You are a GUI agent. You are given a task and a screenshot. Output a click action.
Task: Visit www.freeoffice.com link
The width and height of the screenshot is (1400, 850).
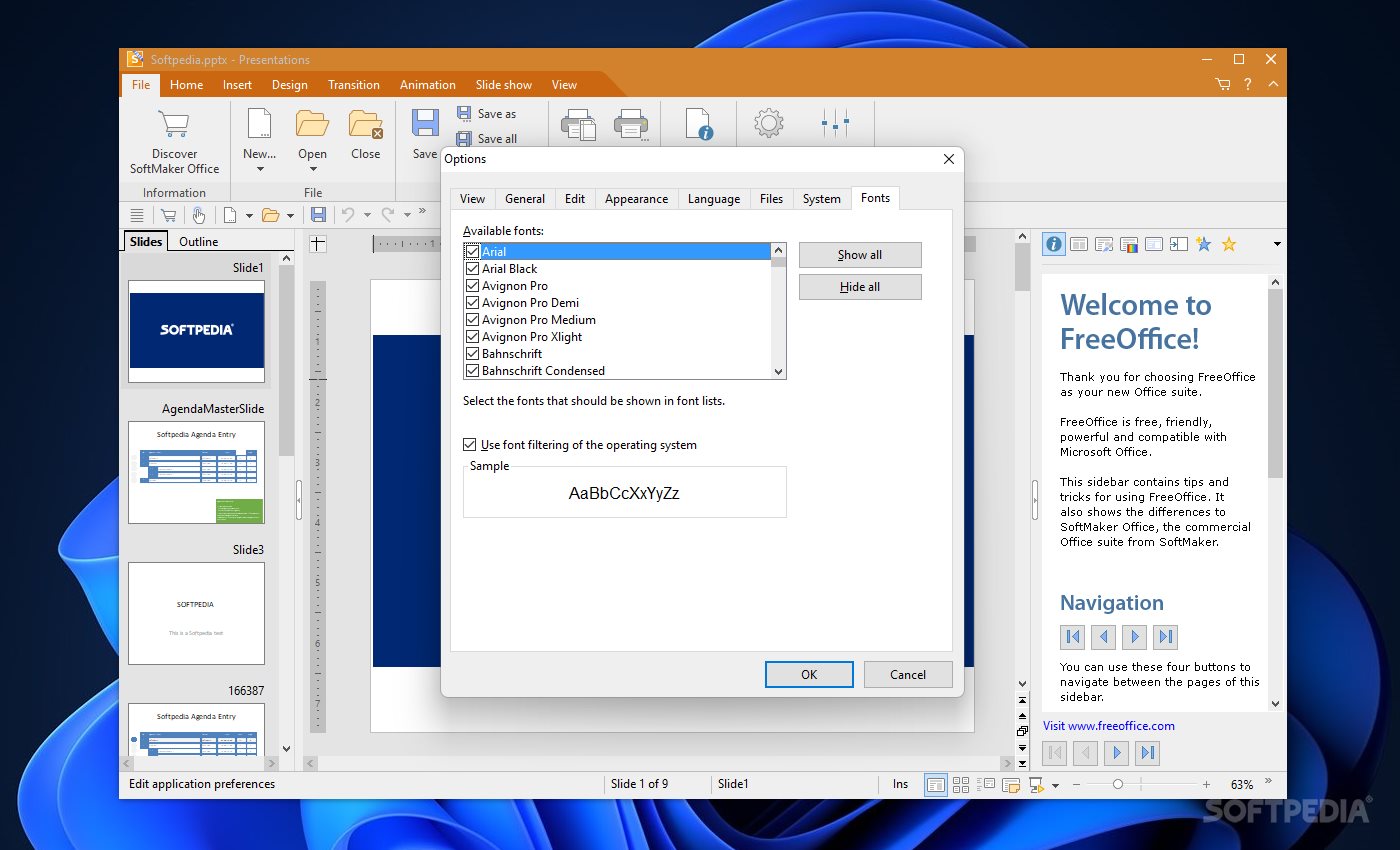coord(1109,726)
